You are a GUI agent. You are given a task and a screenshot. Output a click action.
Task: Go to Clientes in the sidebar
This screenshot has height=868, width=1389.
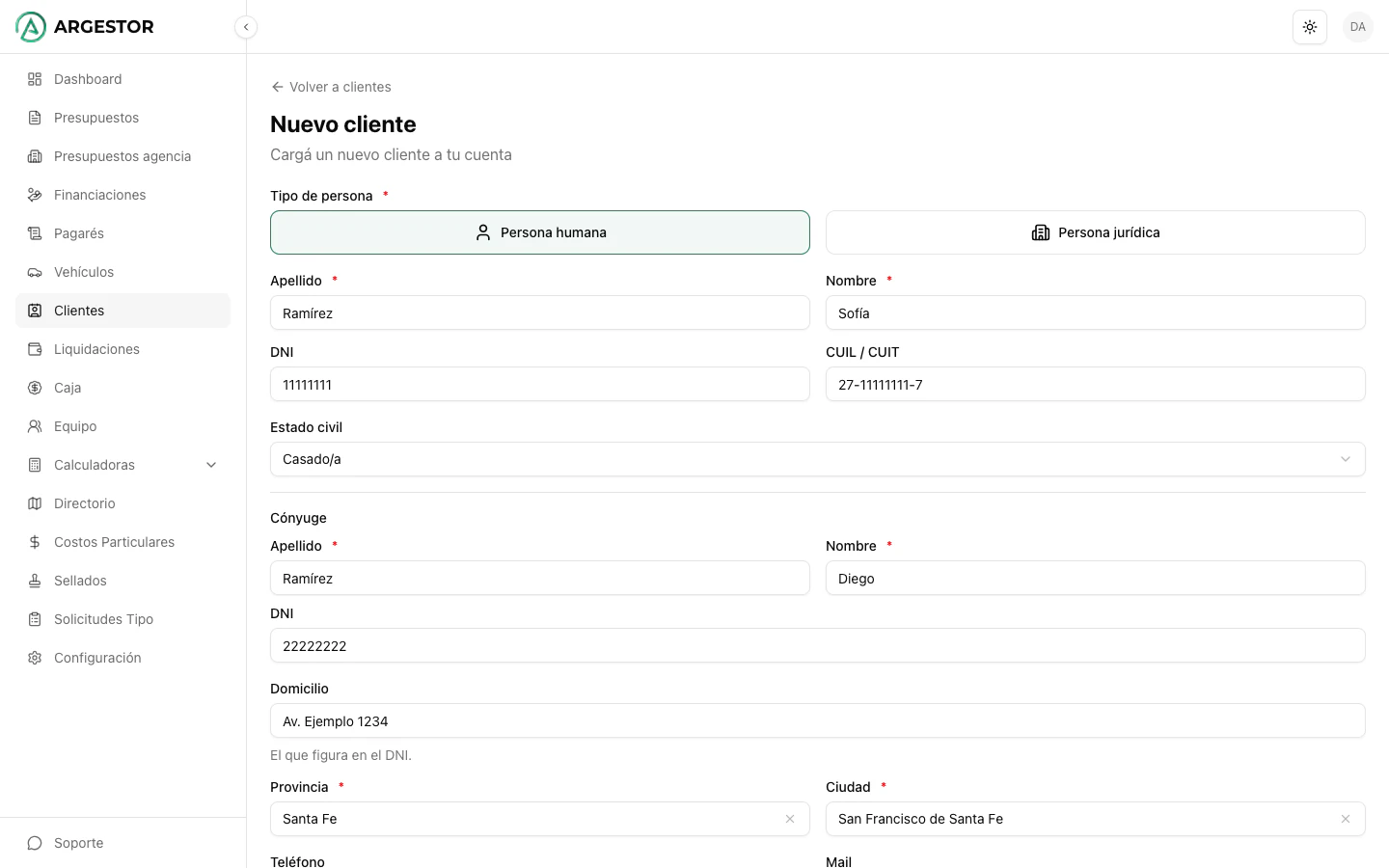(123, 311)
